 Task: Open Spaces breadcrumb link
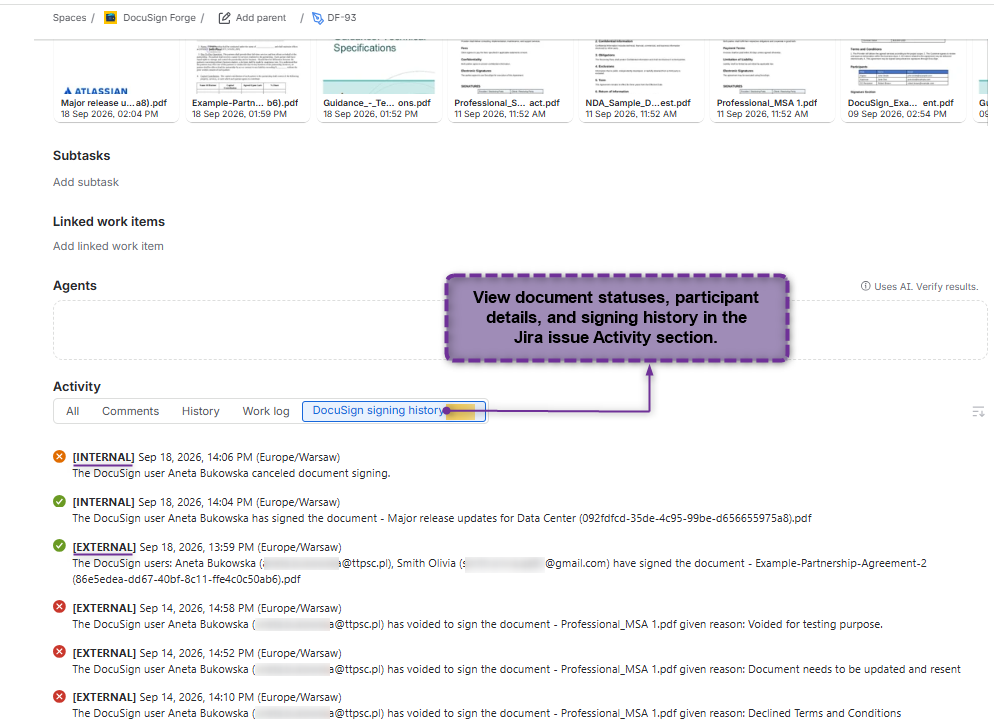(69, 18)
